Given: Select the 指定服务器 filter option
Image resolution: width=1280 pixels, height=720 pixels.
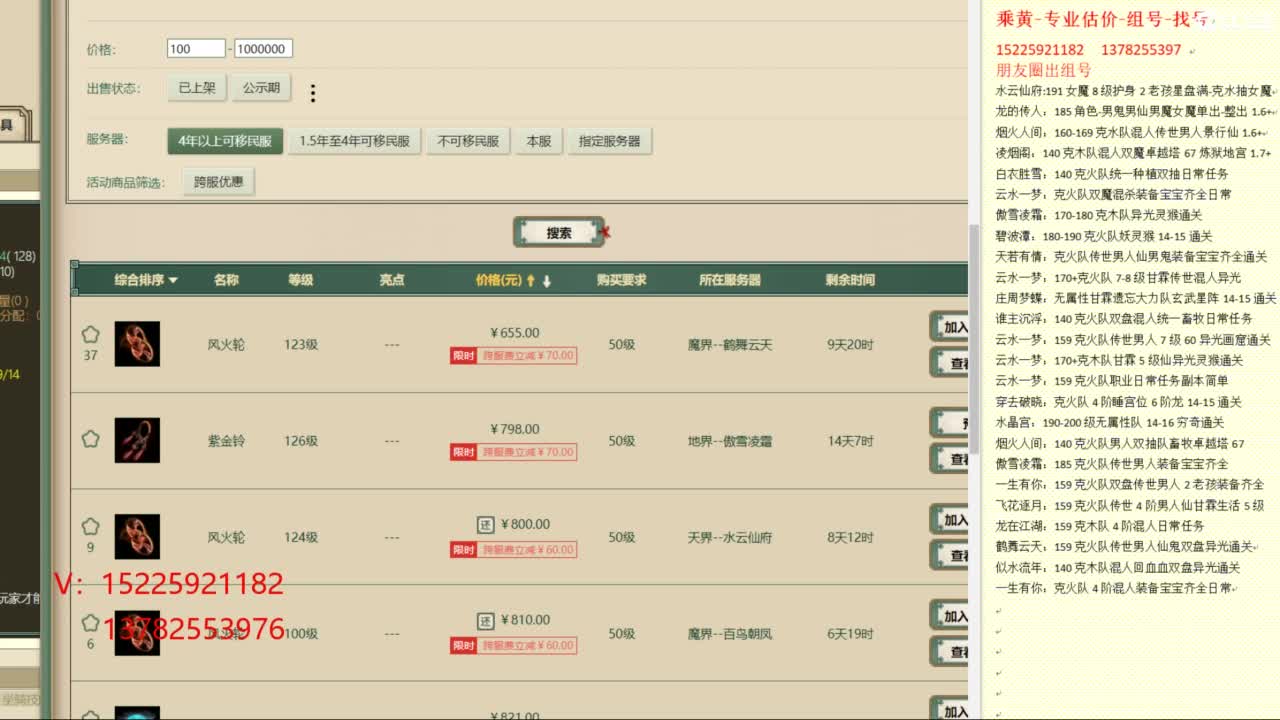Looking at the screenshot, I should point(609,141).
